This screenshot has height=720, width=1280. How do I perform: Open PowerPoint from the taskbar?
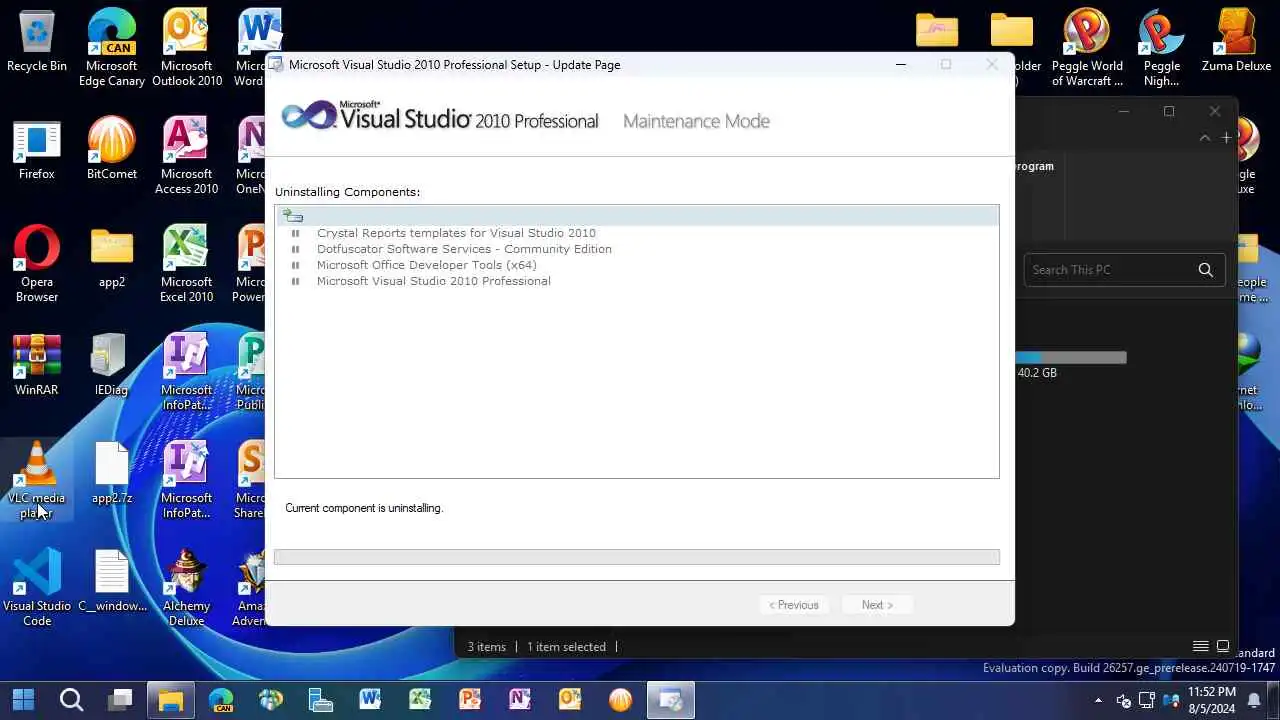coord(470,699)
